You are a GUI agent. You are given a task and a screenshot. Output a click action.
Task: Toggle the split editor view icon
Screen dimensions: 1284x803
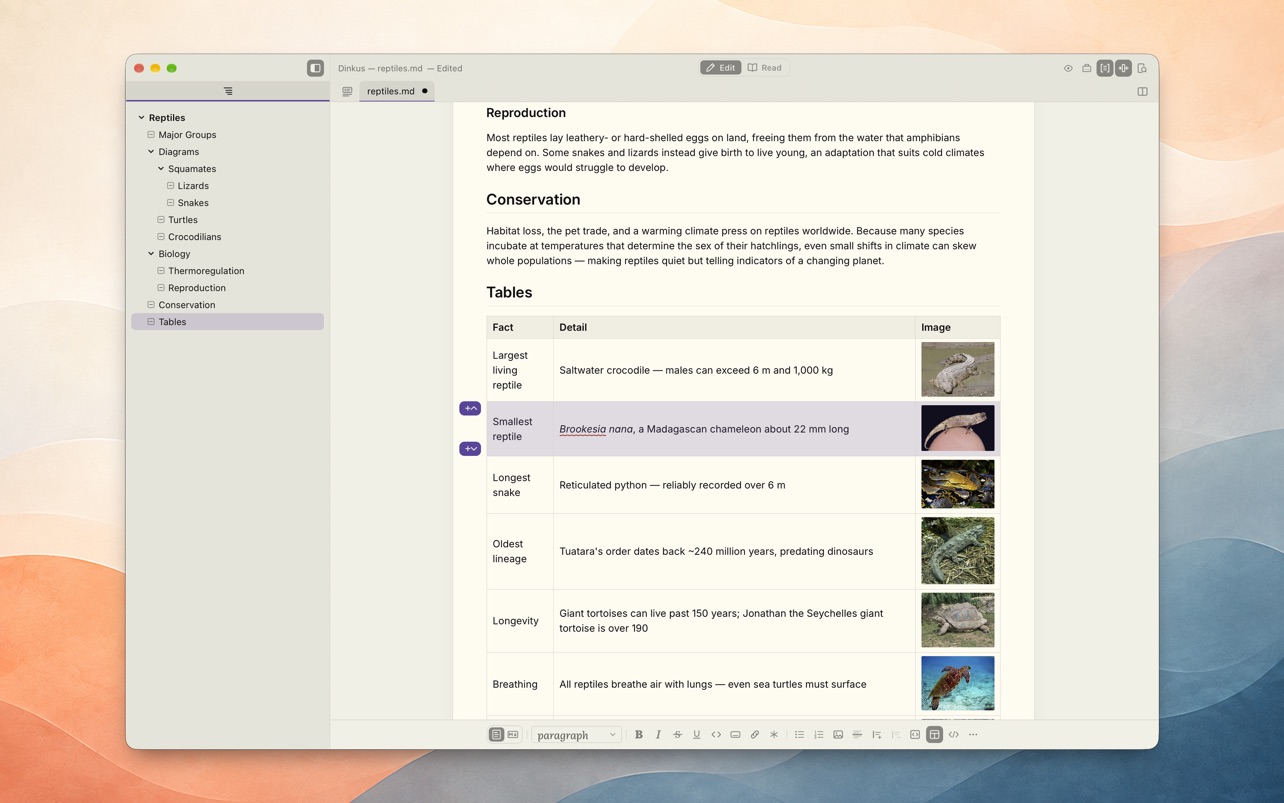(x=1142, y=91)
